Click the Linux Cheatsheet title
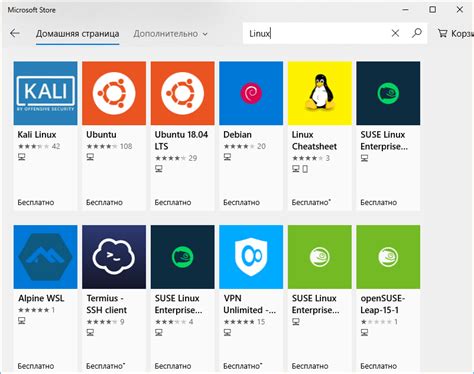474x374 pixels. (x=314, y=140)
